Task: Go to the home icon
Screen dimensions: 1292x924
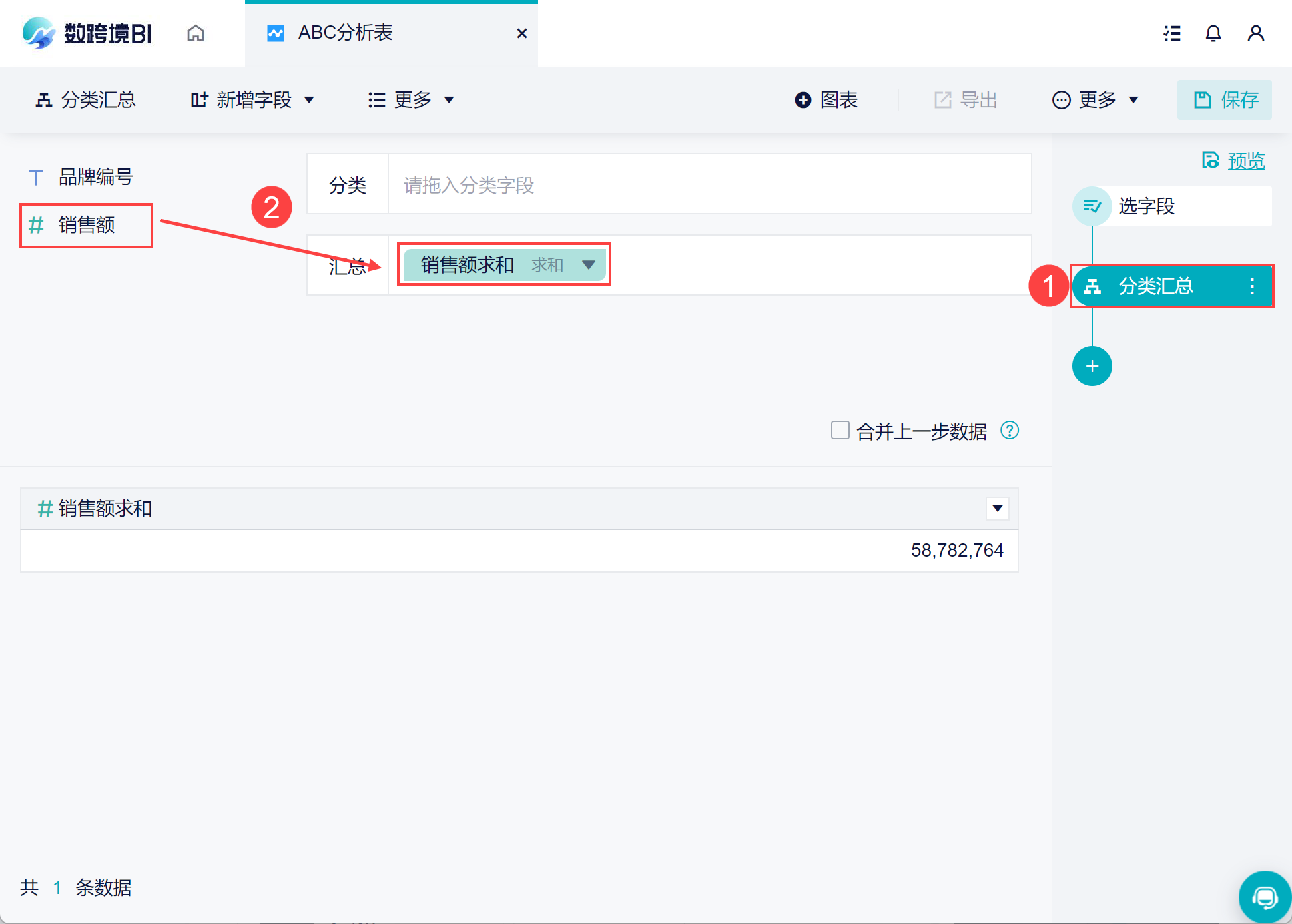Action: pyautogui.click(x=196, y=33)
